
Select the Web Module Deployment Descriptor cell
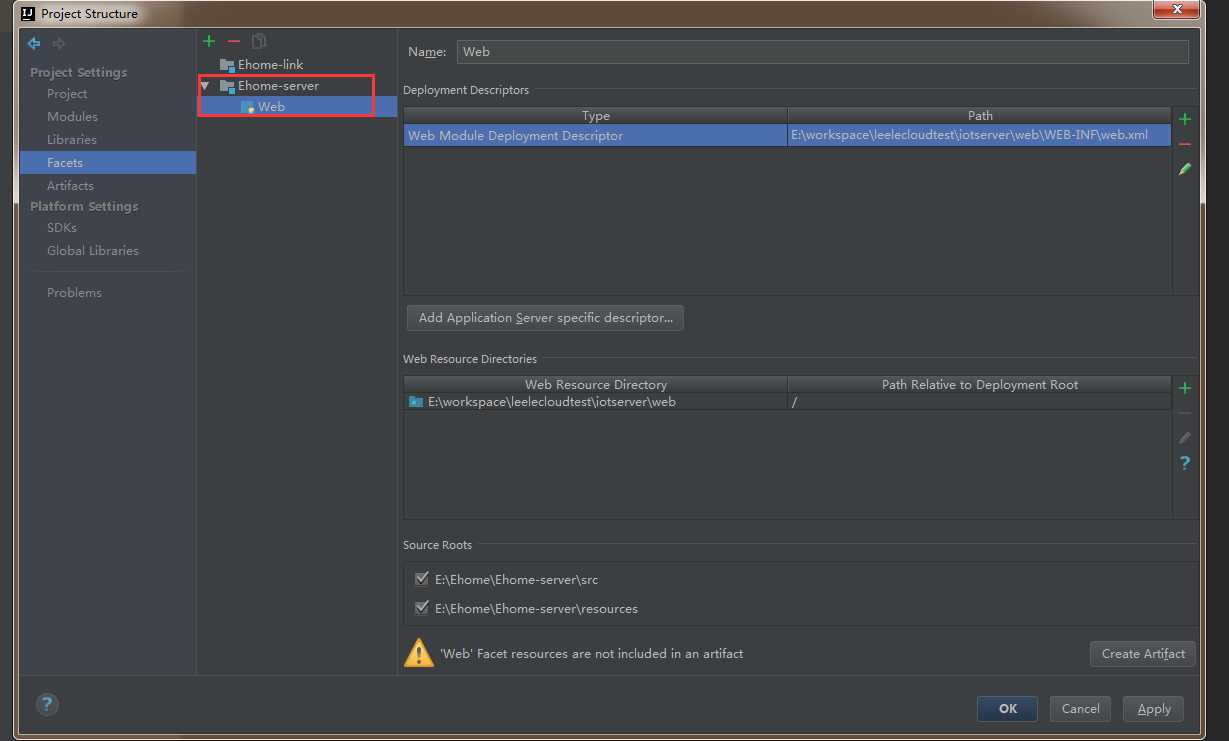click(596, 136)
